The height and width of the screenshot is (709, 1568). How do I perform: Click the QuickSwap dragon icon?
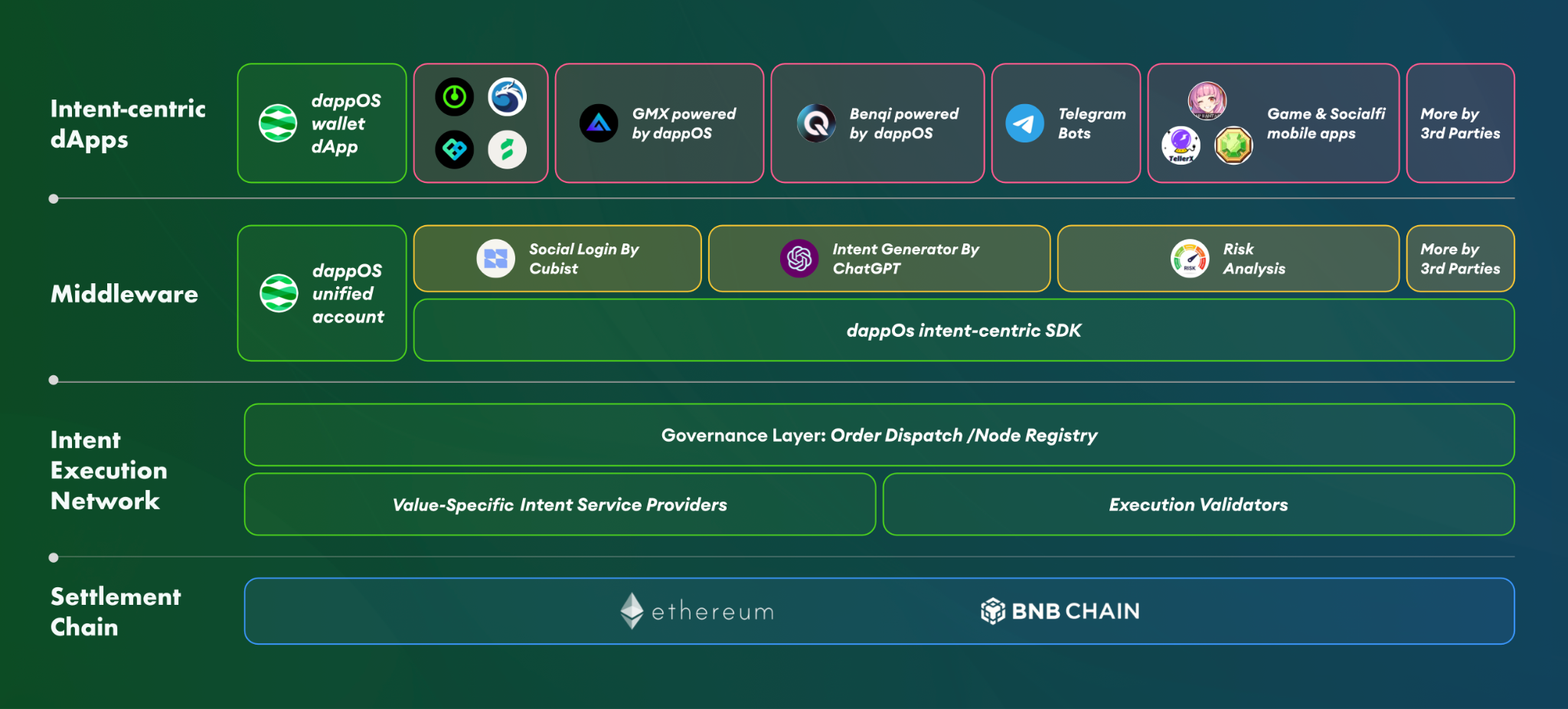click(x=508, y=98)
